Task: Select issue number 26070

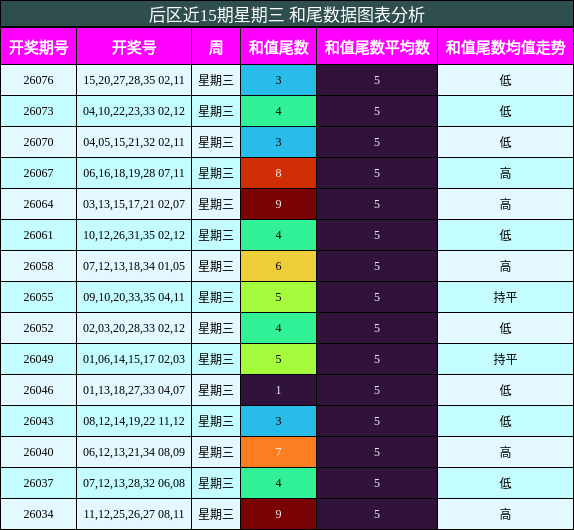Action: click(x=38, y=142)
